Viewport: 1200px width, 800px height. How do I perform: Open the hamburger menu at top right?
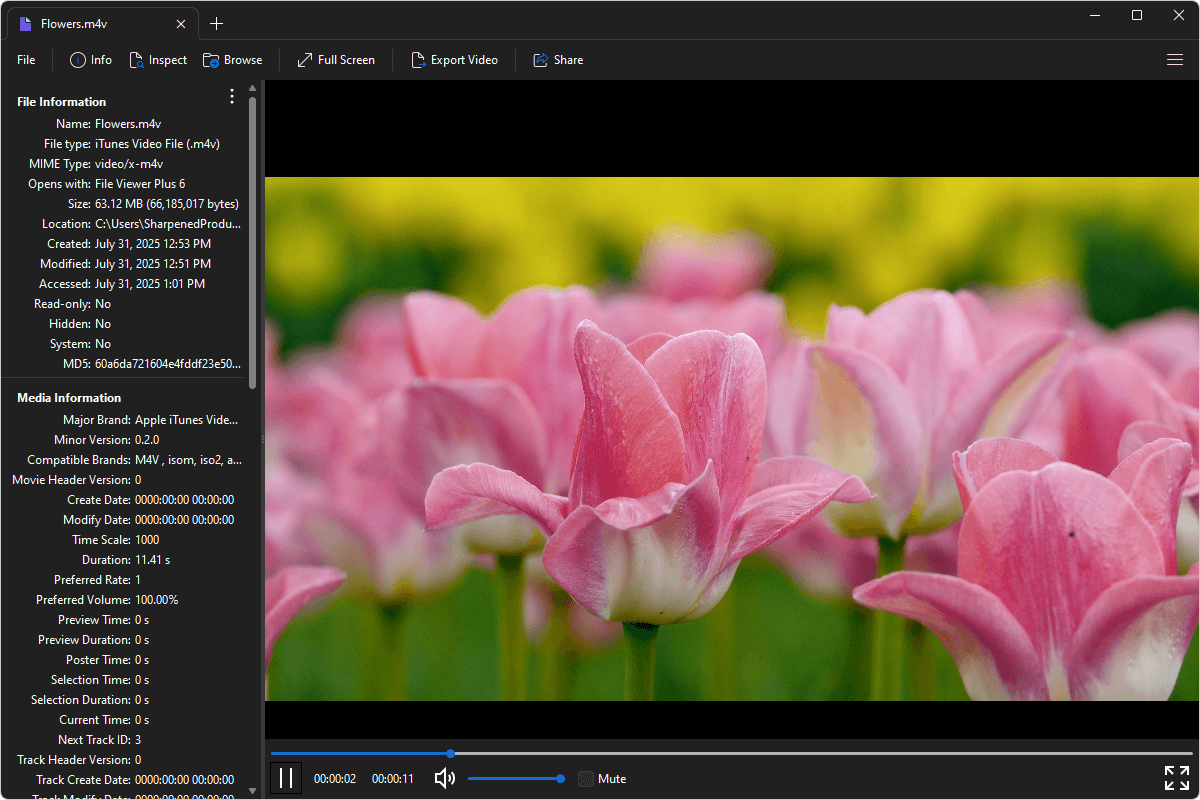1175,60
